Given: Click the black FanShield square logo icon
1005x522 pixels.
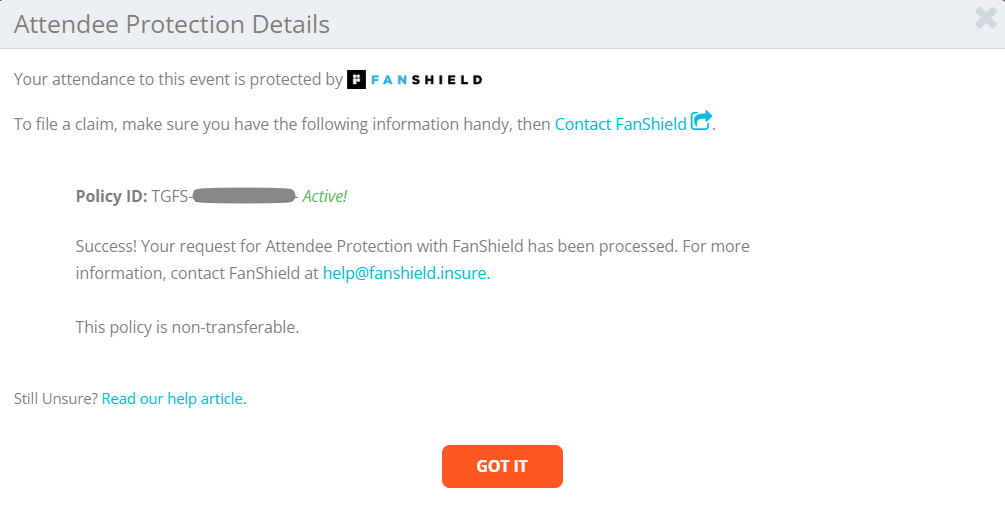Looking at the screenshot, I should tap(356, 80).
